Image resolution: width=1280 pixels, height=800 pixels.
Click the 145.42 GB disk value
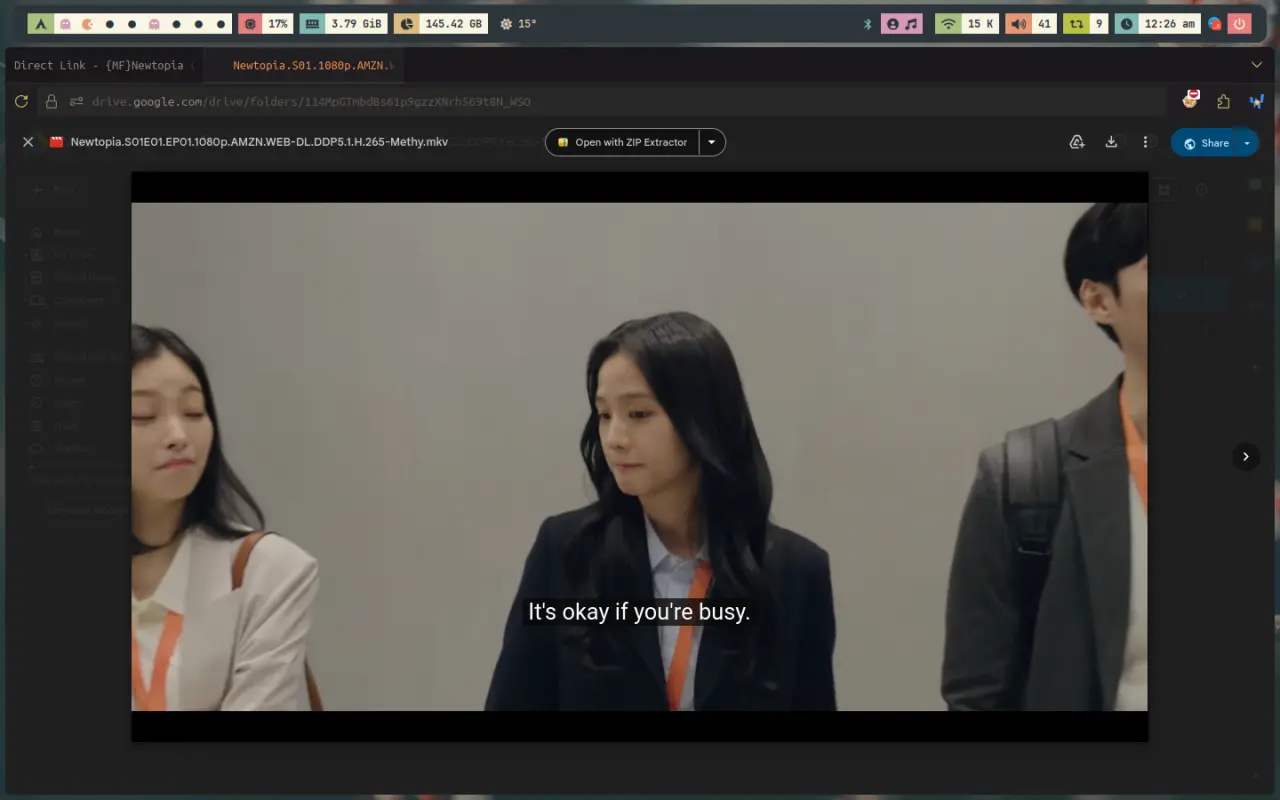[x=452, y=23]
